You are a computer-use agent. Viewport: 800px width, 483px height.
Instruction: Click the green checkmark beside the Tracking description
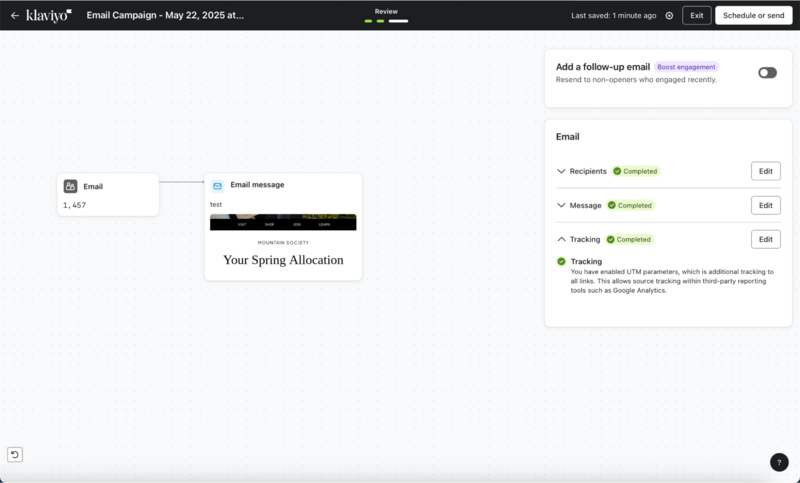point(561,262)
